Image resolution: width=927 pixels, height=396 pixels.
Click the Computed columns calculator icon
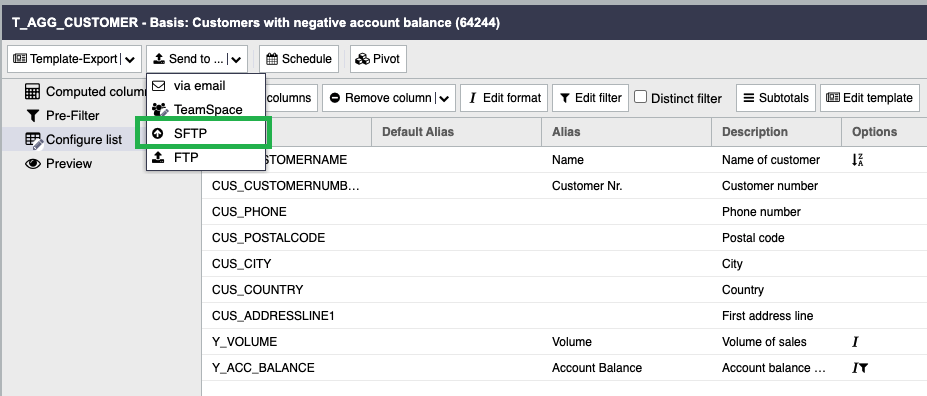pos(33,92)
